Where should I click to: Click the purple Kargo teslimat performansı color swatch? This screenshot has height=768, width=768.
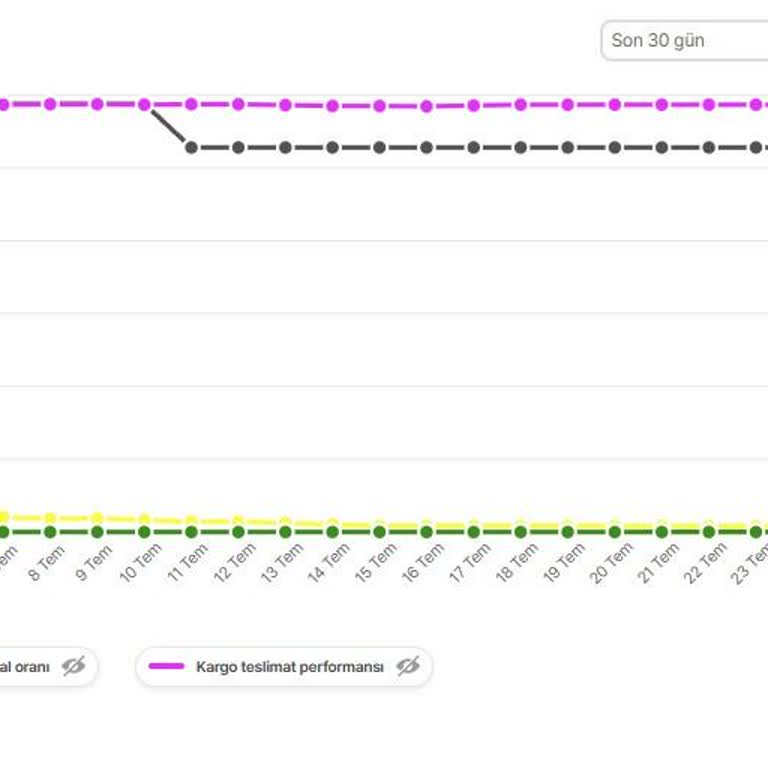[x=166, y=667]
